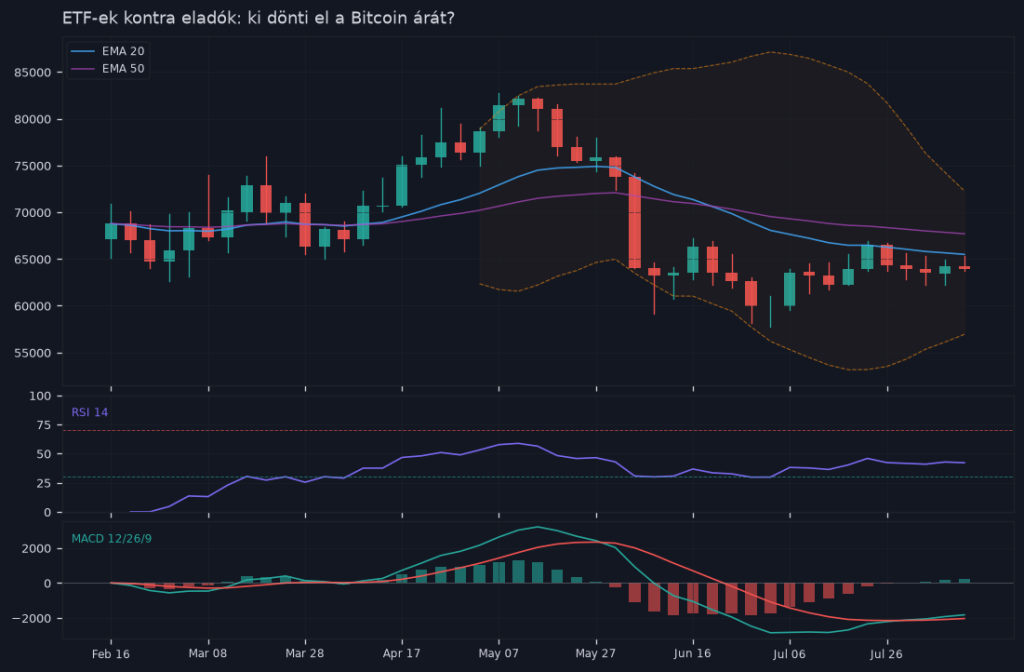The width and height of the screenshot is (1024, 672).
Task: Click the blue EMA 20 legend line swatch
Action: point(83,51)
